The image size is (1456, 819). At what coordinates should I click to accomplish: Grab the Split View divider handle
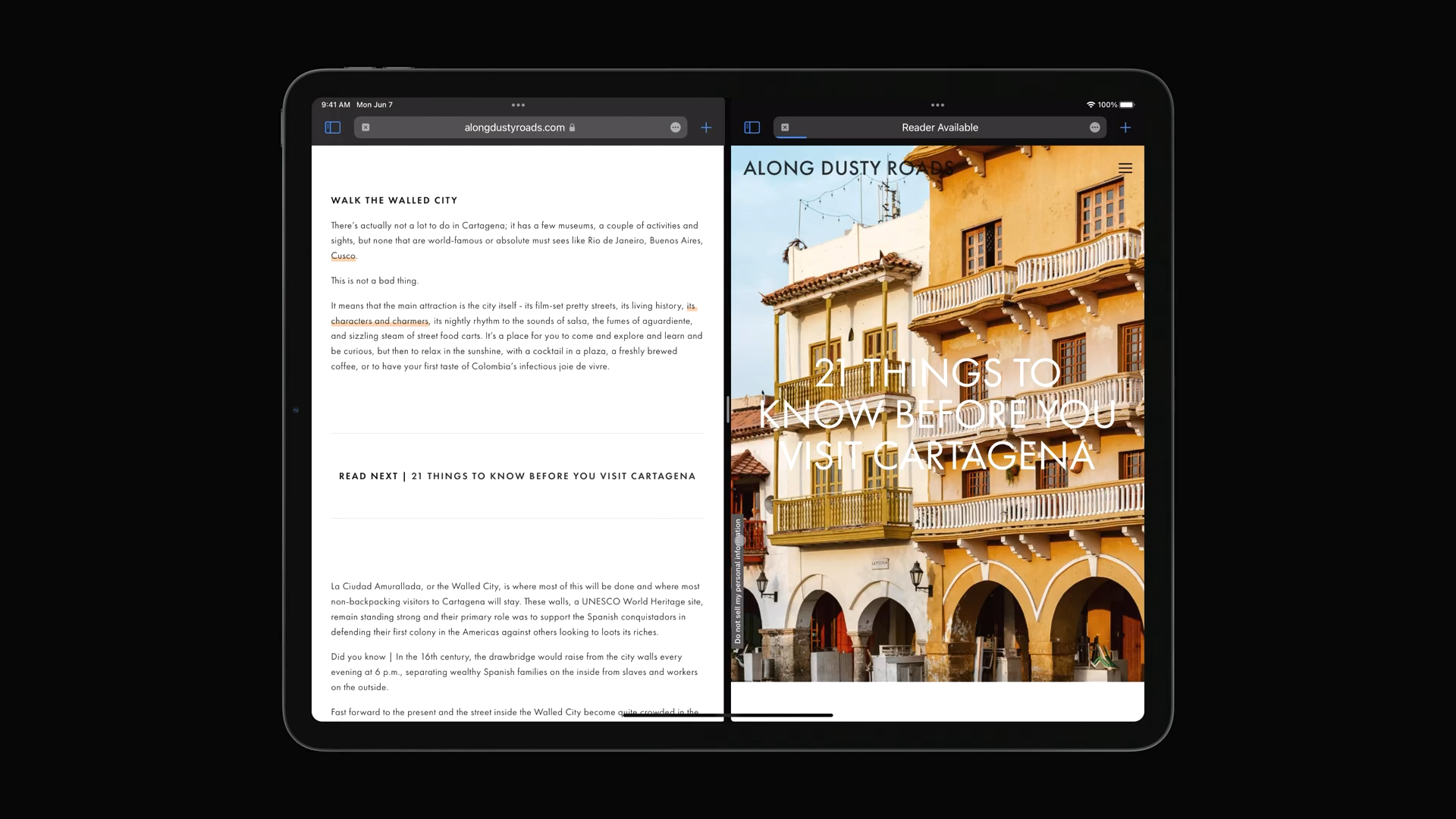pos(727,409)
